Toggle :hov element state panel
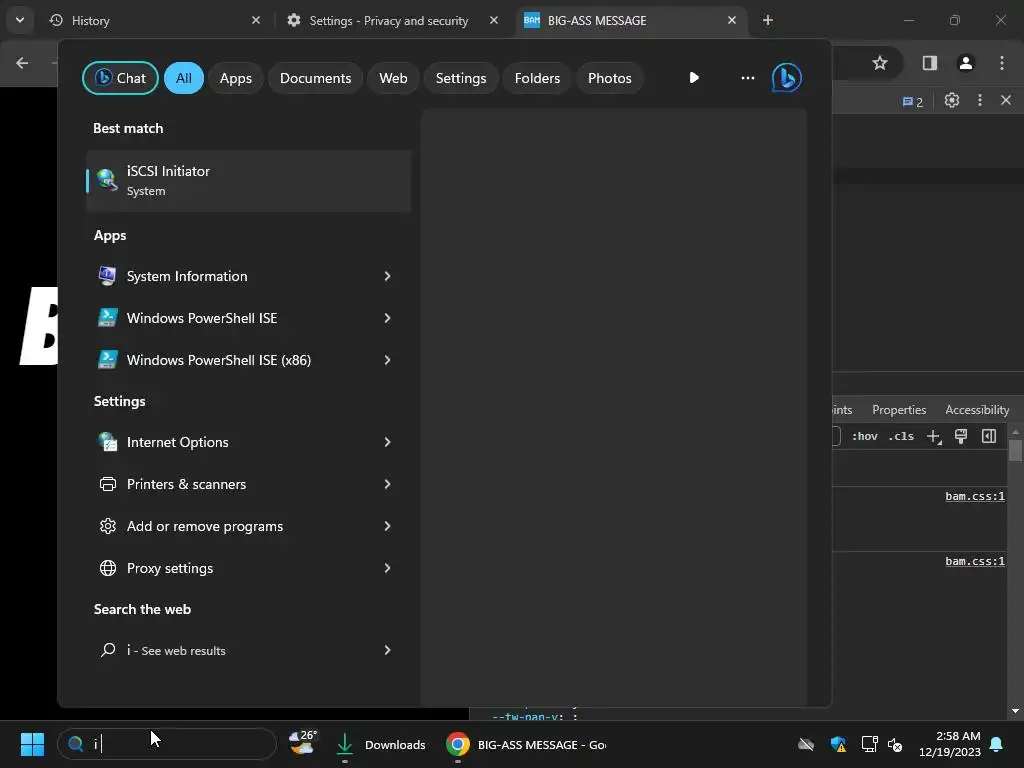The image size is (1024, 768). click(865, 436)
